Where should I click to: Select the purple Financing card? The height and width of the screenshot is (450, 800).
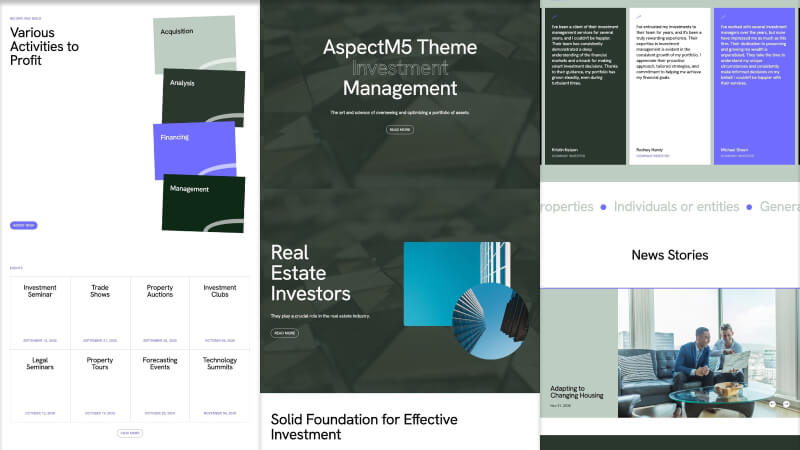194,150
